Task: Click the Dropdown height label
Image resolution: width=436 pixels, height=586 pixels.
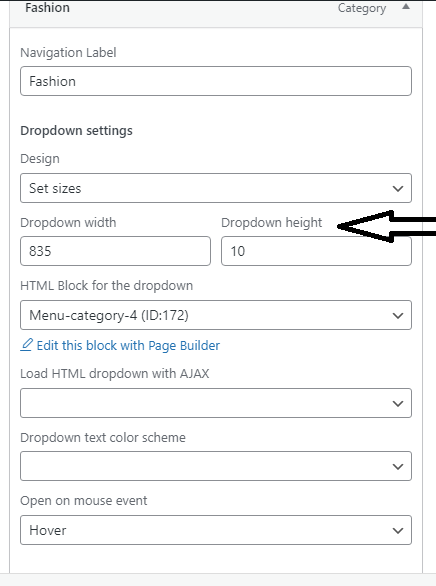Action: [x=272, y=223]
